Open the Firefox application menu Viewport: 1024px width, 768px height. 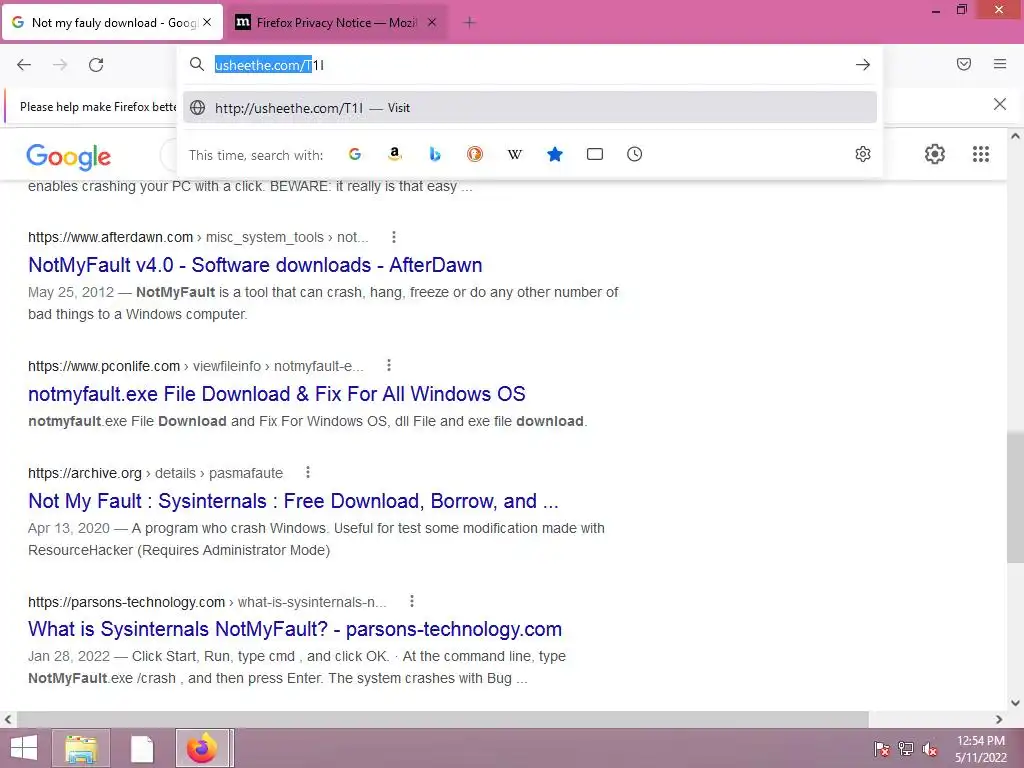tap(1000, 64)
